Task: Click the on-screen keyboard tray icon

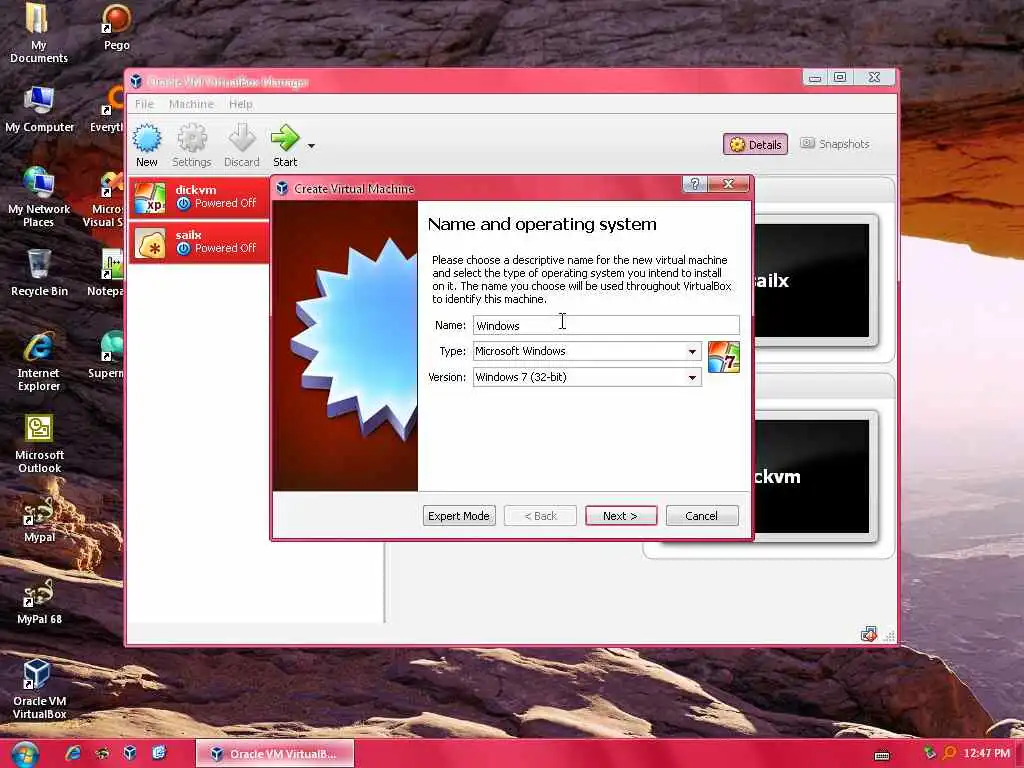Action: tap(882, 756)
